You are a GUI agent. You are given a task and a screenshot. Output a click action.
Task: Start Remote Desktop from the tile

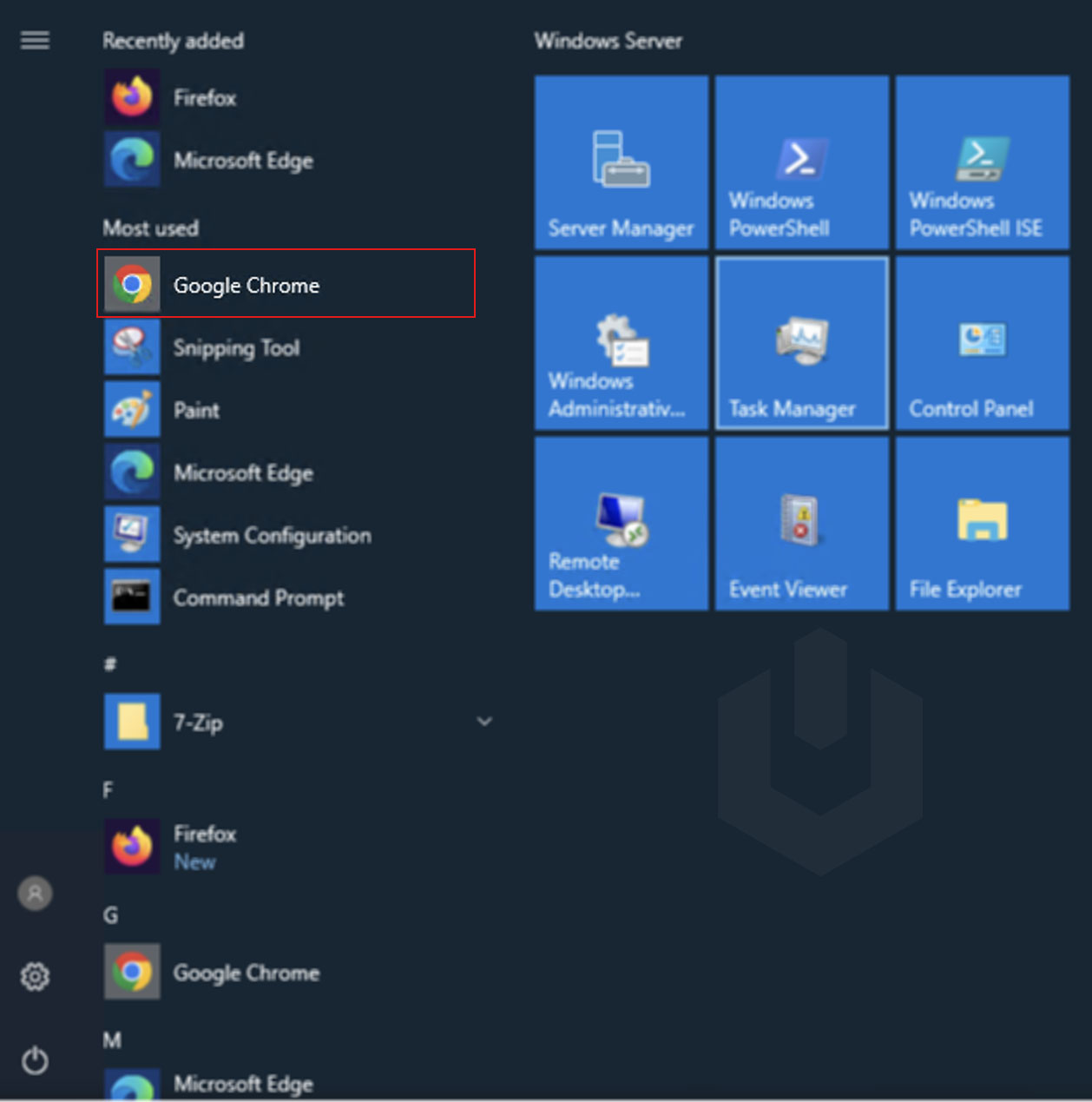pyautogui.click(x=621, y=524)
